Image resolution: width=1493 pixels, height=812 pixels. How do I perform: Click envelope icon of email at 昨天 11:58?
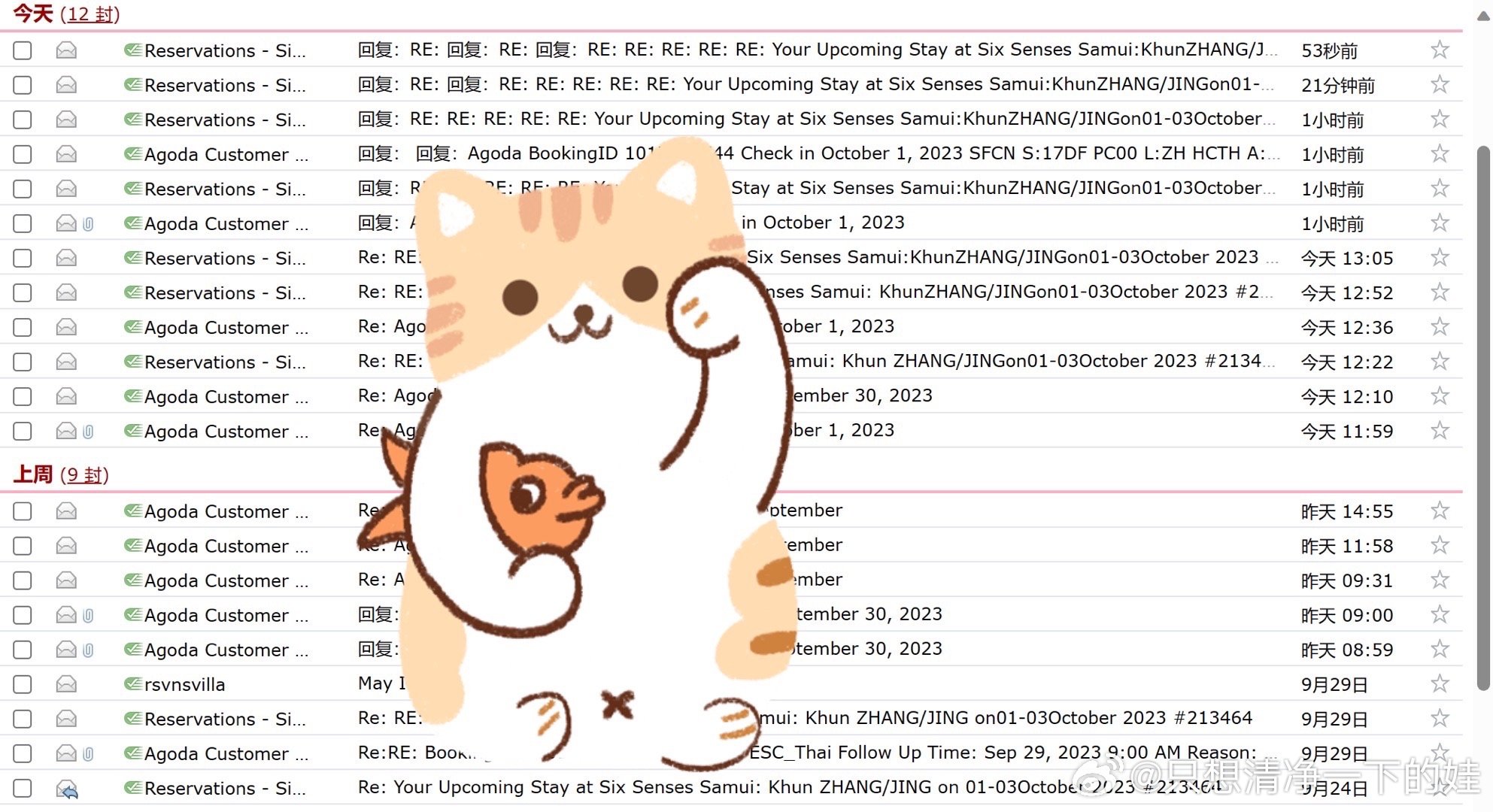[66, 546]
